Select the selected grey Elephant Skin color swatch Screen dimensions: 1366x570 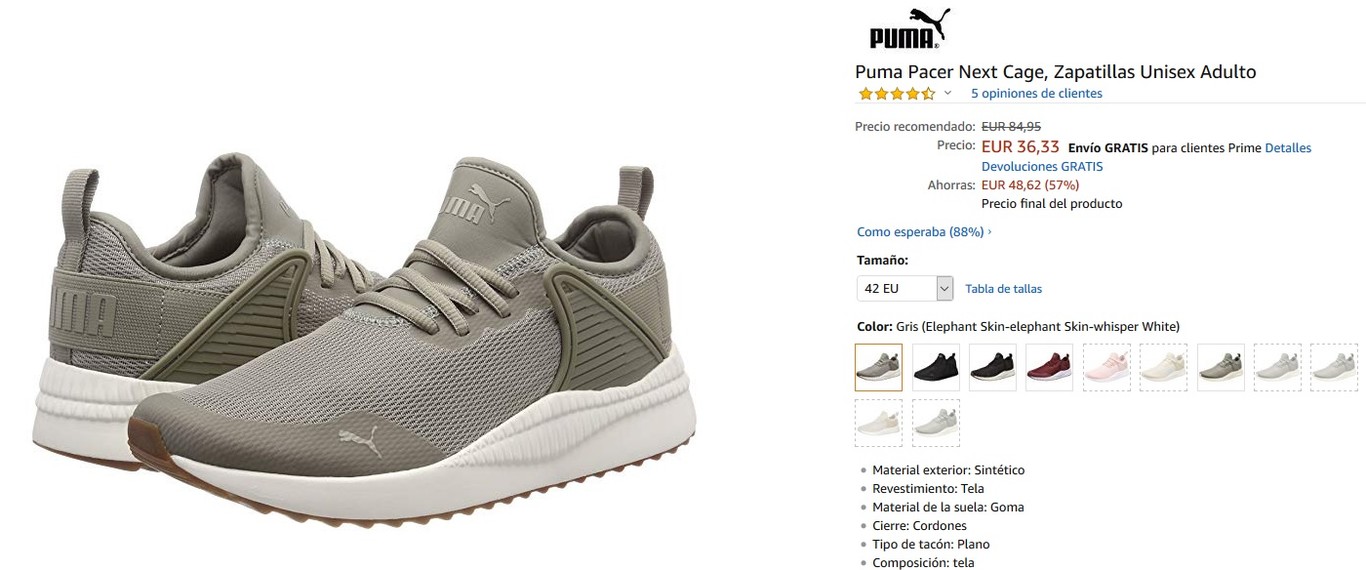(879, 367)
